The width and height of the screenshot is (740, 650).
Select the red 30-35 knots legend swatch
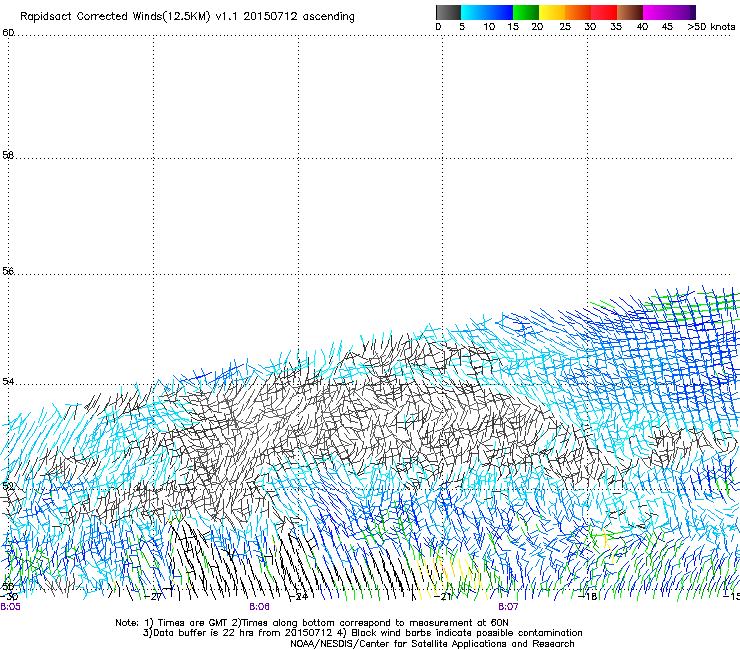[x=604, y=12]
